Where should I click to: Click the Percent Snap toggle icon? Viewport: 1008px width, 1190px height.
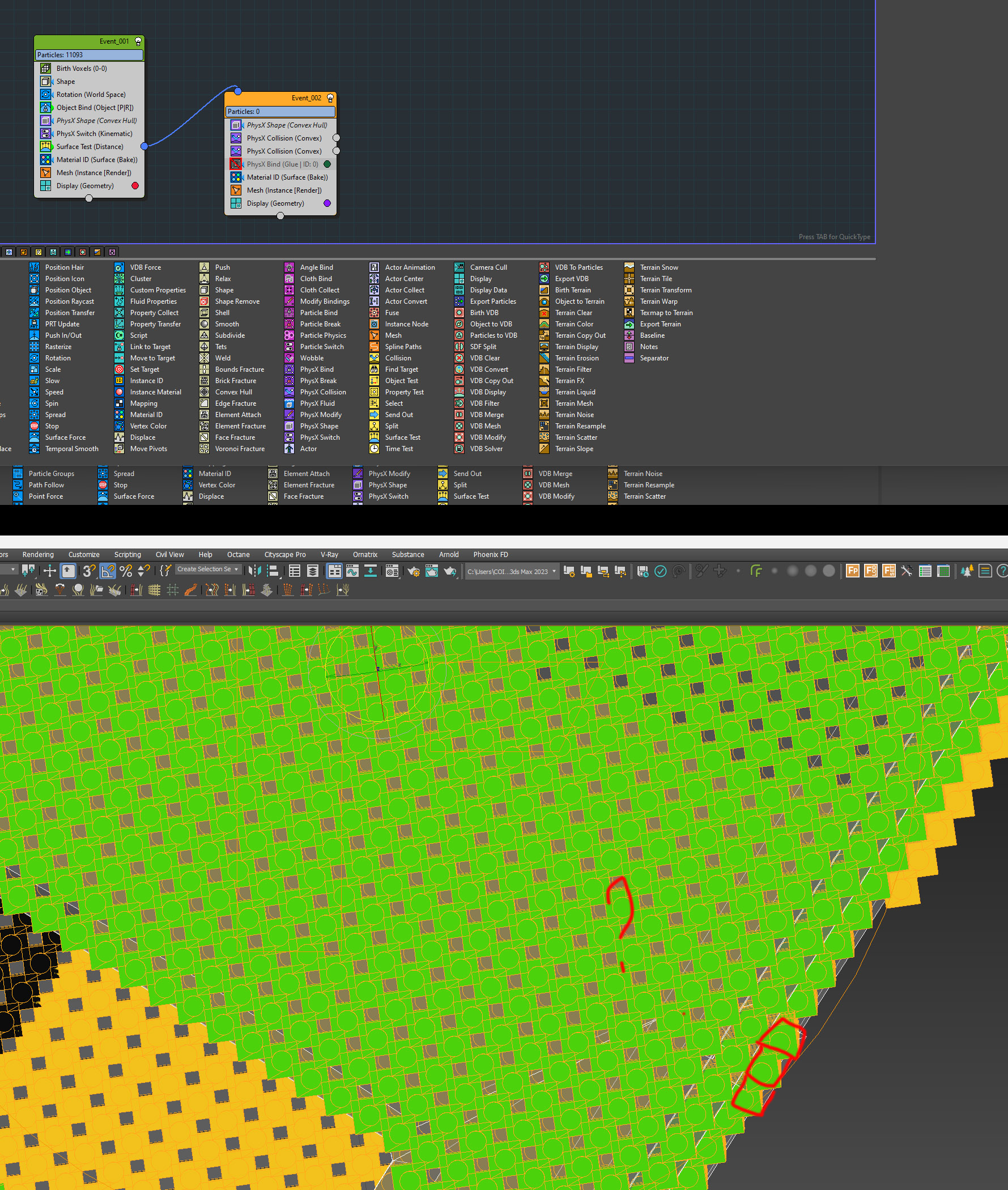click(126, 571)
